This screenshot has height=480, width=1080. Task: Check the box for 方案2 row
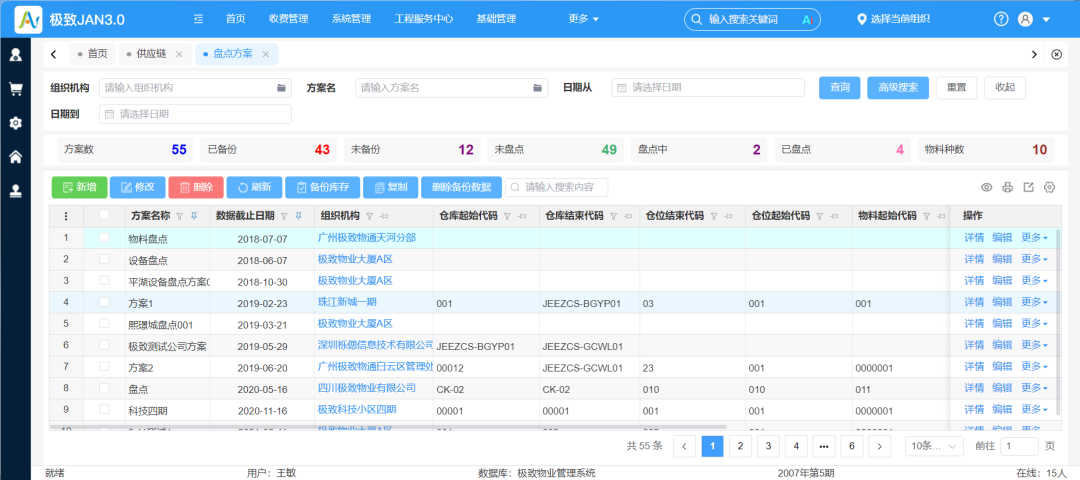(x=104, y=366)
